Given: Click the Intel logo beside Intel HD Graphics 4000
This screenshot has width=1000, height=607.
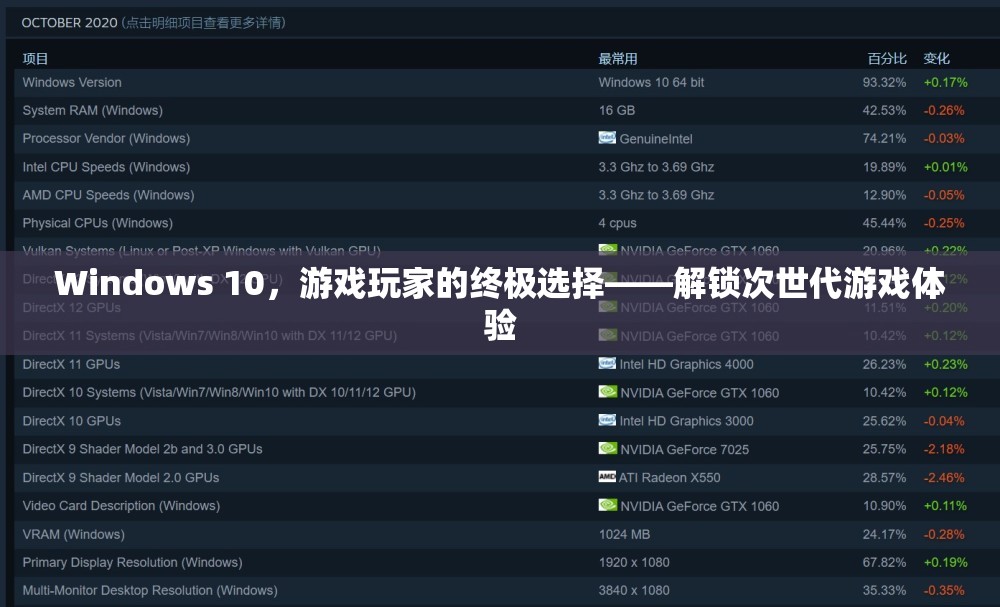Looking at the screenshot, I should click(607, 363).
